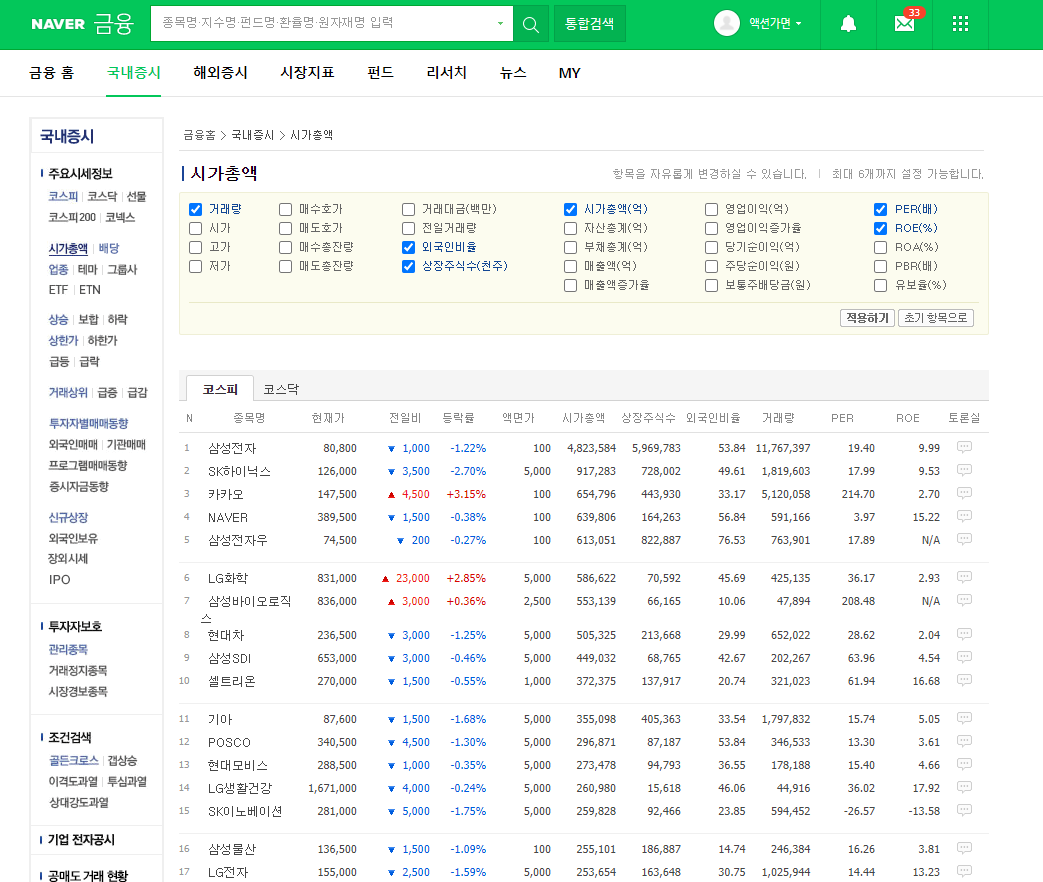Check the PBR(배) checkbox
Screen dimensions: 1043x882
point(880,267)
